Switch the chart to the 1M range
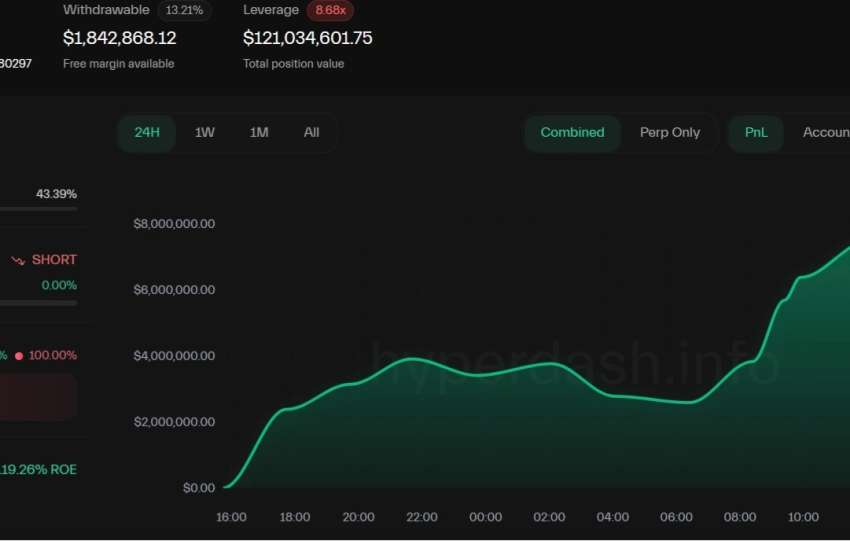 (259, 132)
